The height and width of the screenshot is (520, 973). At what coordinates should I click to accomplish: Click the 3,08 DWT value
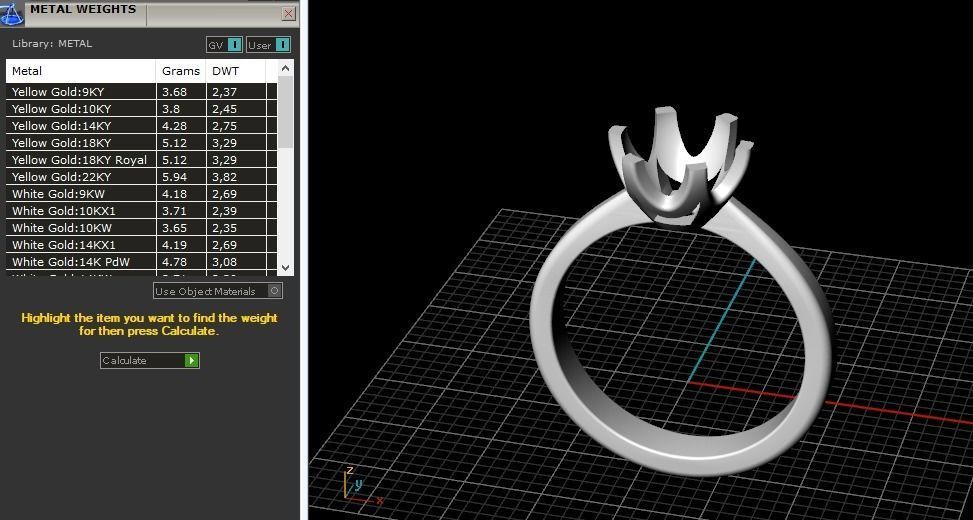click(x=225, y=262)
